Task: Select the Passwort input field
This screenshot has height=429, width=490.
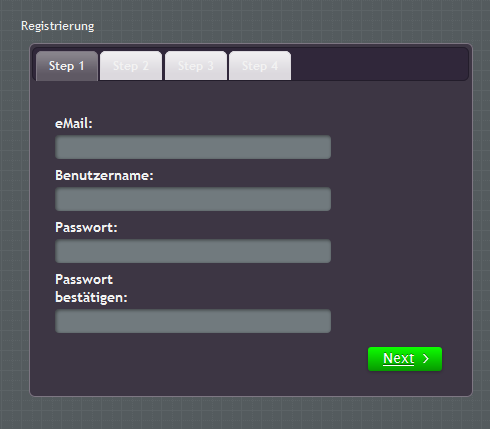Action: [x=193, y=251]
